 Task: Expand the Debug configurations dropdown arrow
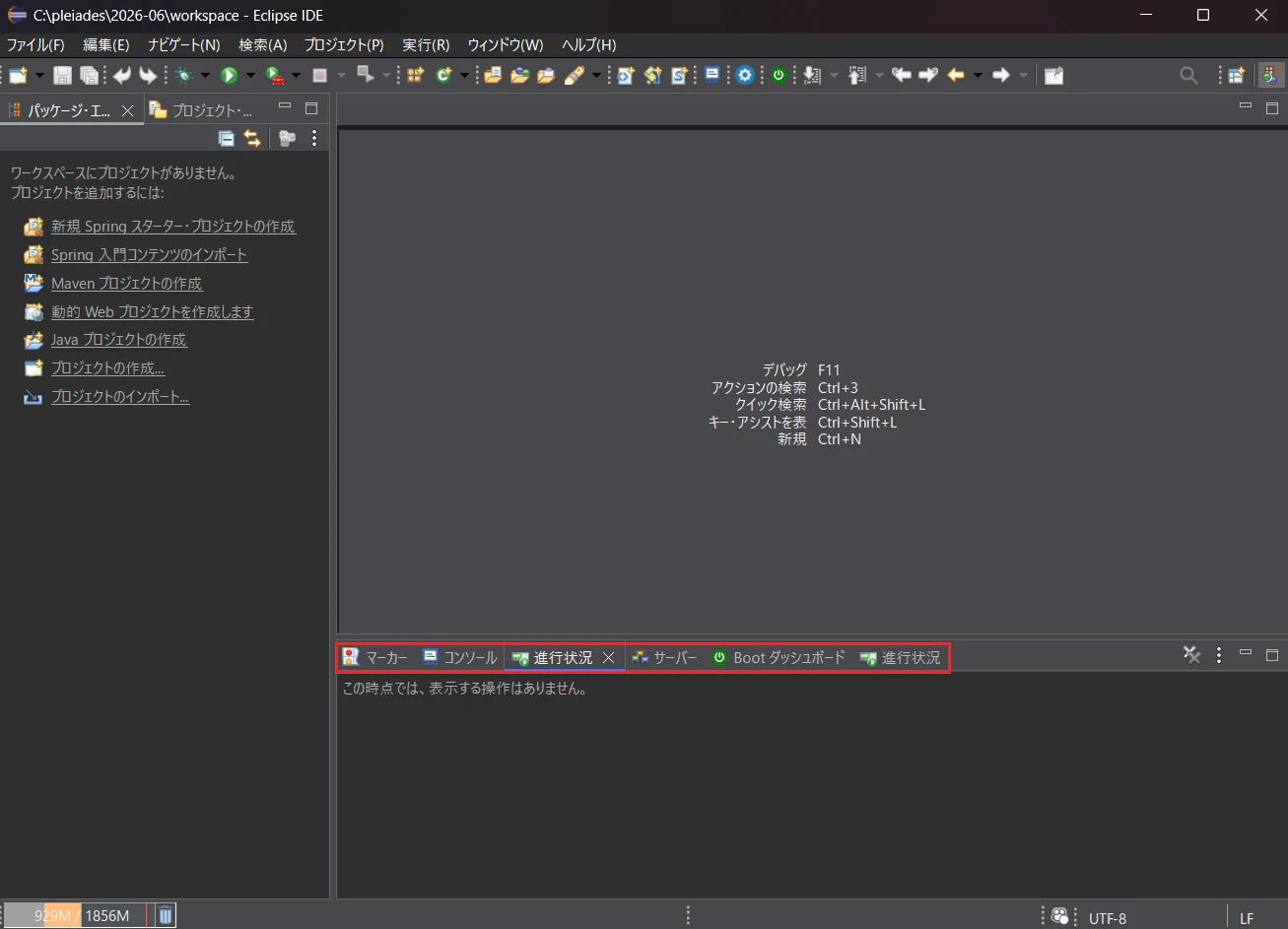coord(206,76)
